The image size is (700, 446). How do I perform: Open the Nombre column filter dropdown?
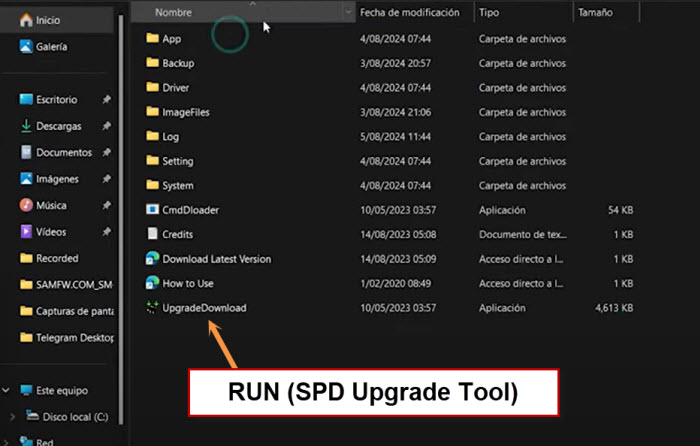coord(348,12)
